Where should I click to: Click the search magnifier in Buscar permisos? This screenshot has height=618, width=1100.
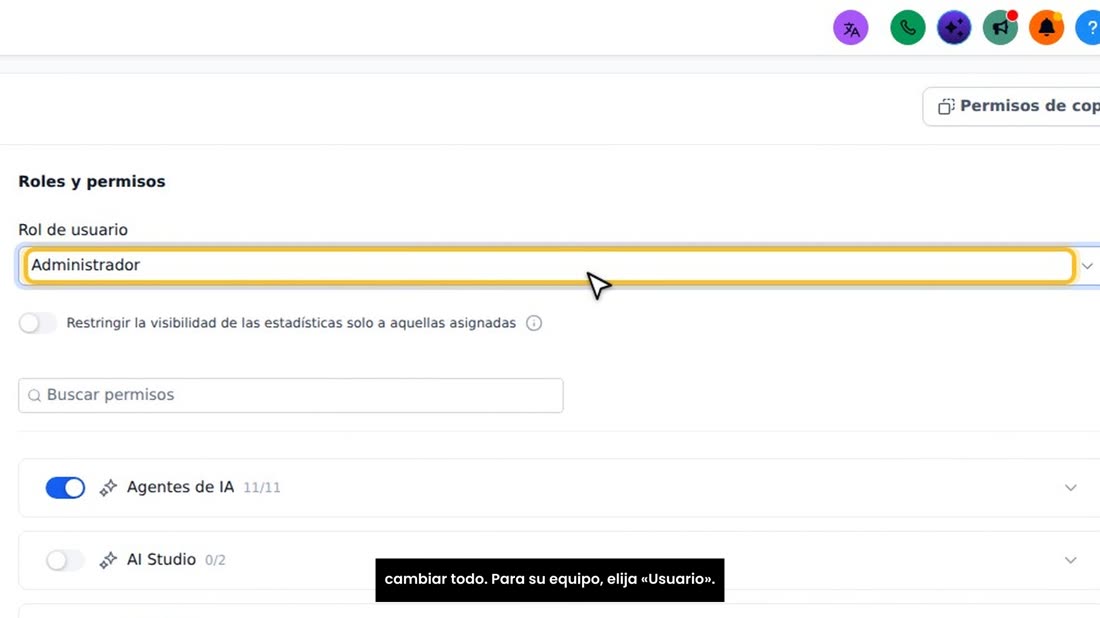pos(34,396)
